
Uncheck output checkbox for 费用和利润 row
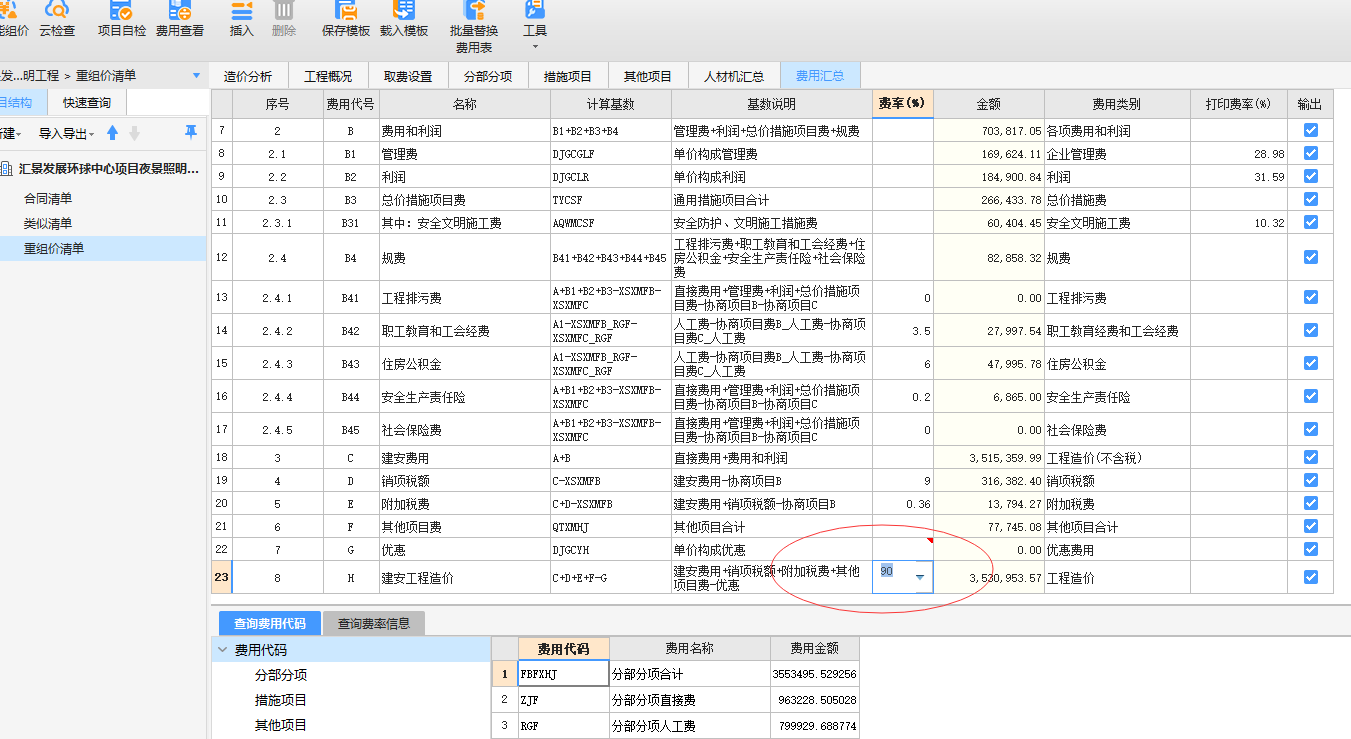point(1310,130)
